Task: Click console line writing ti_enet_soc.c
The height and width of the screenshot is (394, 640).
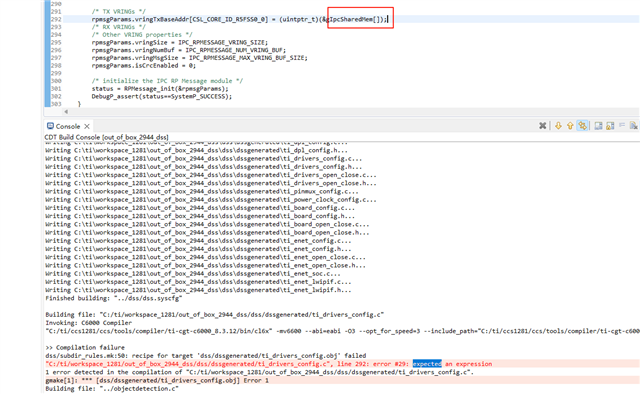Action: [193, 274]
